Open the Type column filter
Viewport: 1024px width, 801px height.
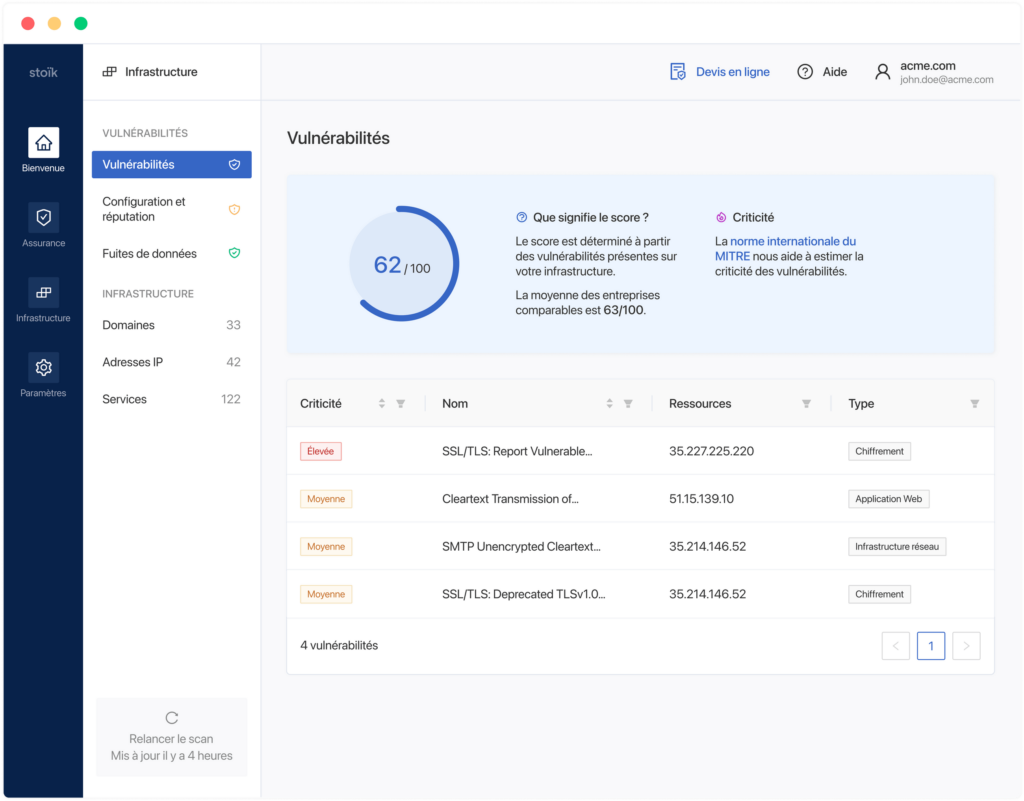(974, 404)
